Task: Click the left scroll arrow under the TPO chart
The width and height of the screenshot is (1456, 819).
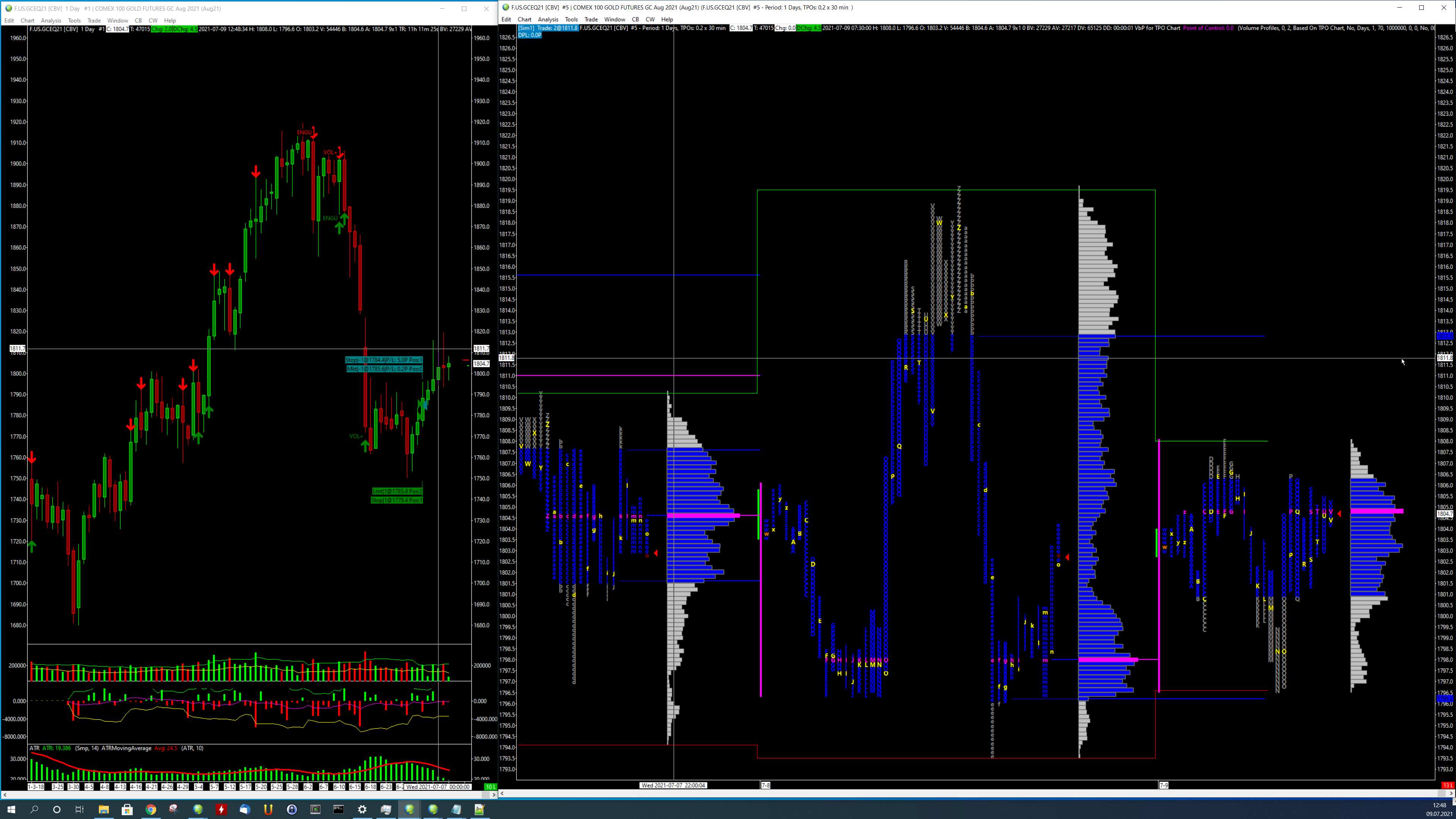Action: 502,794
